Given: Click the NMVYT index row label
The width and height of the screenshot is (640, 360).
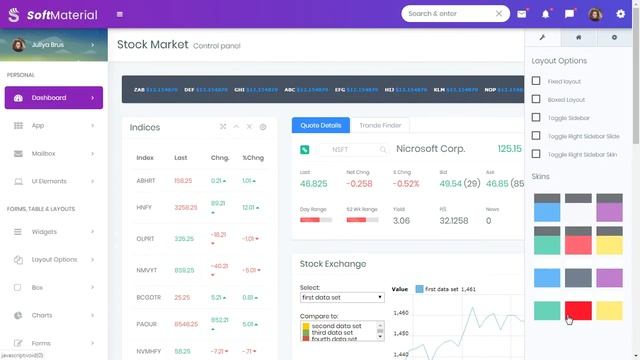Looking at the screenshot, I should tap(147, 270).
